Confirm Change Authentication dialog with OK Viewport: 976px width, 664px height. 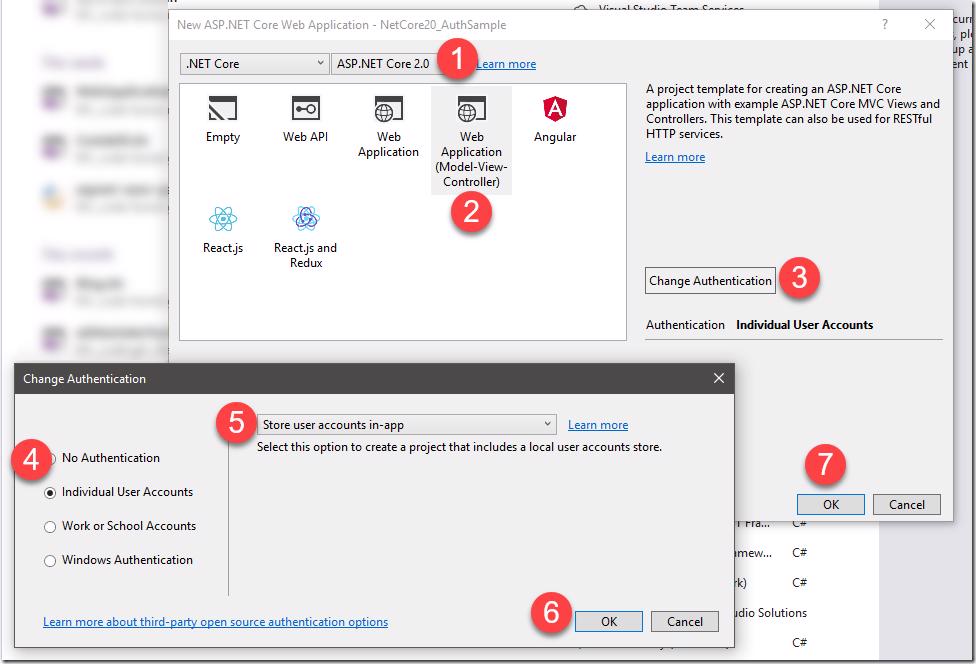(x=609, y=621)
